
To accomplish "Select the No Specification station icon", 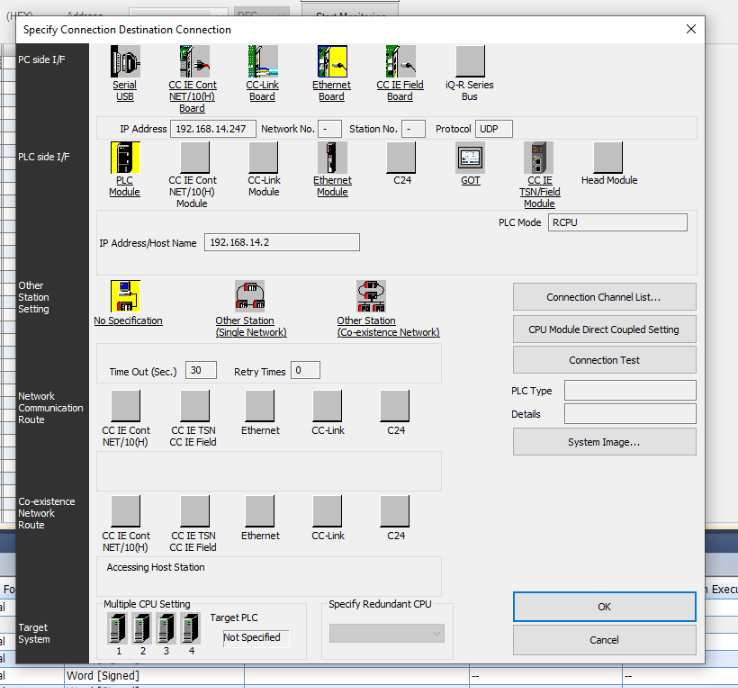I will coord(125,296).
